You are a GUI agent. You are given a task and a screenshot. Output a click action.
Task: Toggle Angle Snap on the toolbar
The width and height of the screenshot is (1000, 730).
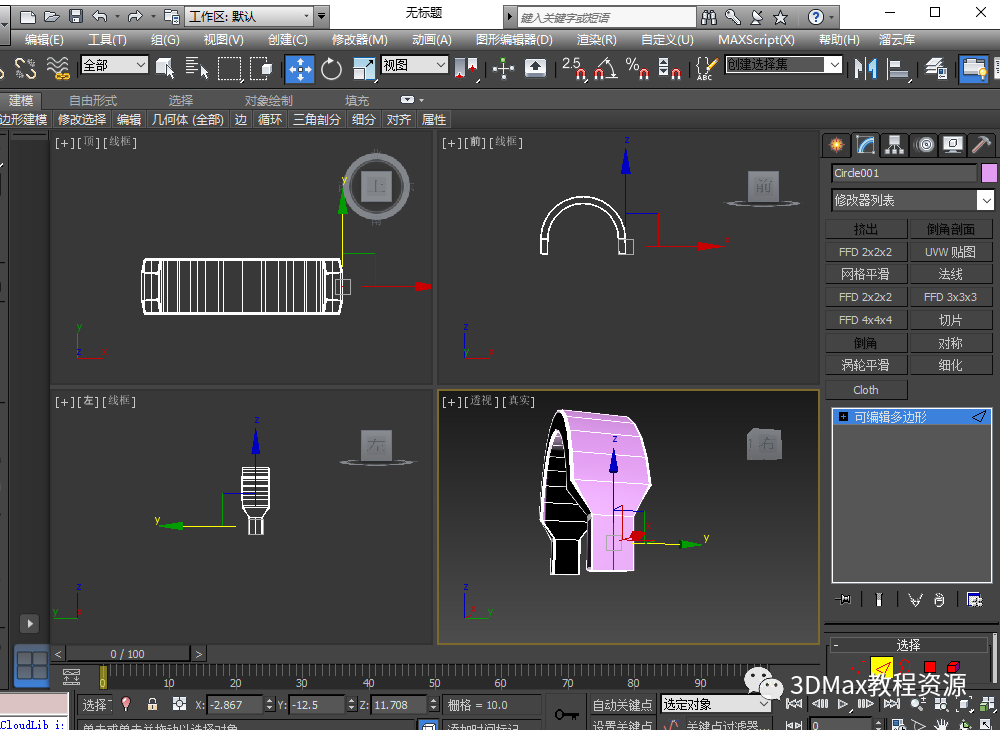[605, 68]
